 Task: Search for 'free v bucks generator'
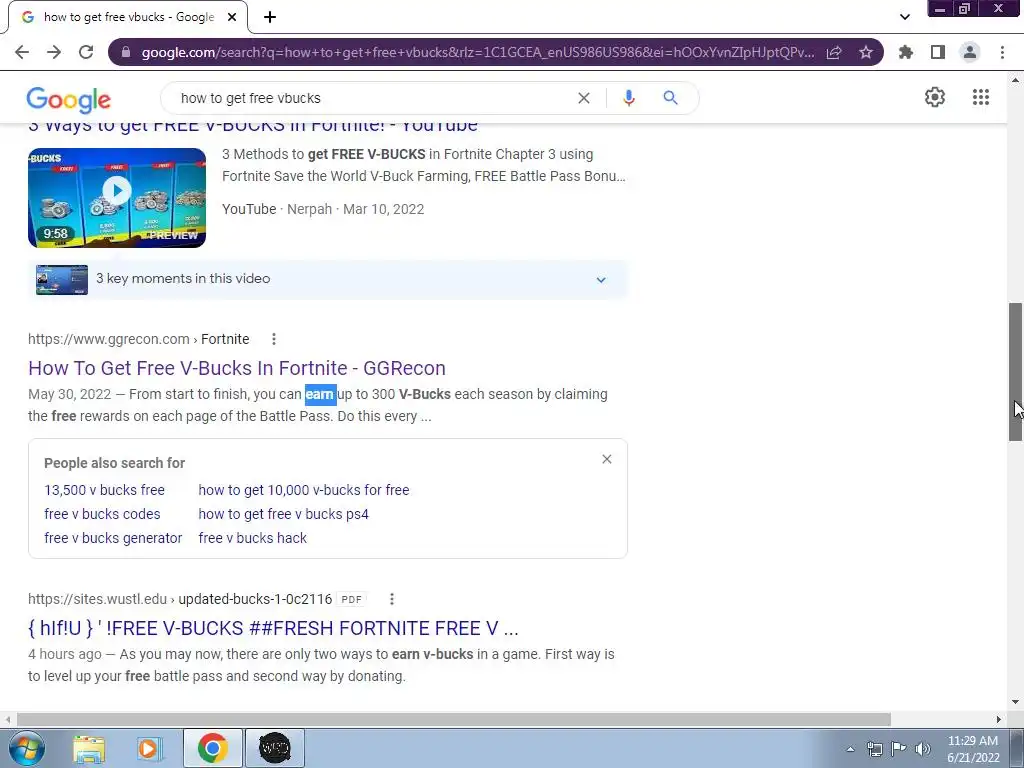(114, 538)
